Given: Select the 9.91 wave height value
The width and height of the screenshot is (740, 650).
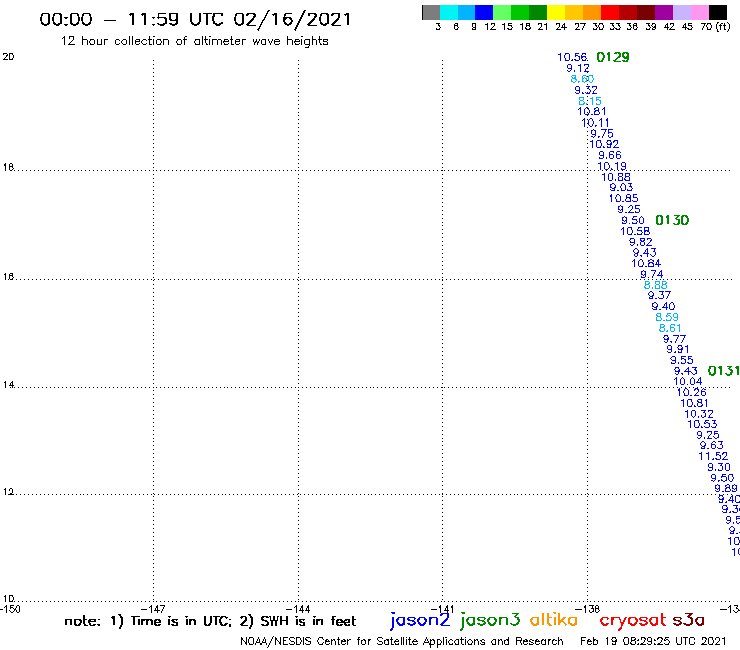Looking at the screenshot, I should pyautogui.click(x=678, y=349).
